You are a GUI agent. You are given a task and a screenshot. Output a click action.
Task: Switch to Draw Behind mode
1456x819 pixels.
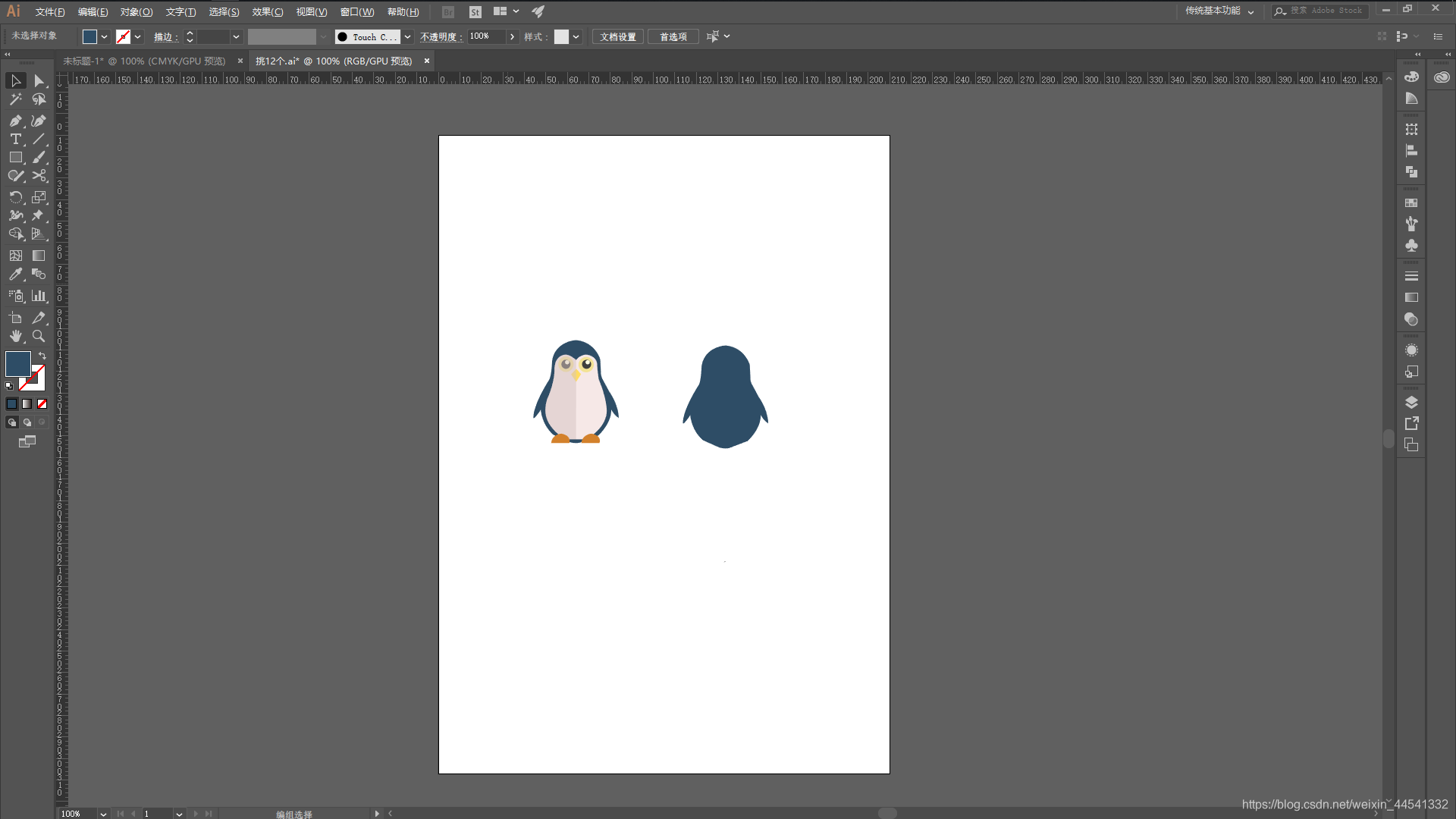tap(27, 422)
